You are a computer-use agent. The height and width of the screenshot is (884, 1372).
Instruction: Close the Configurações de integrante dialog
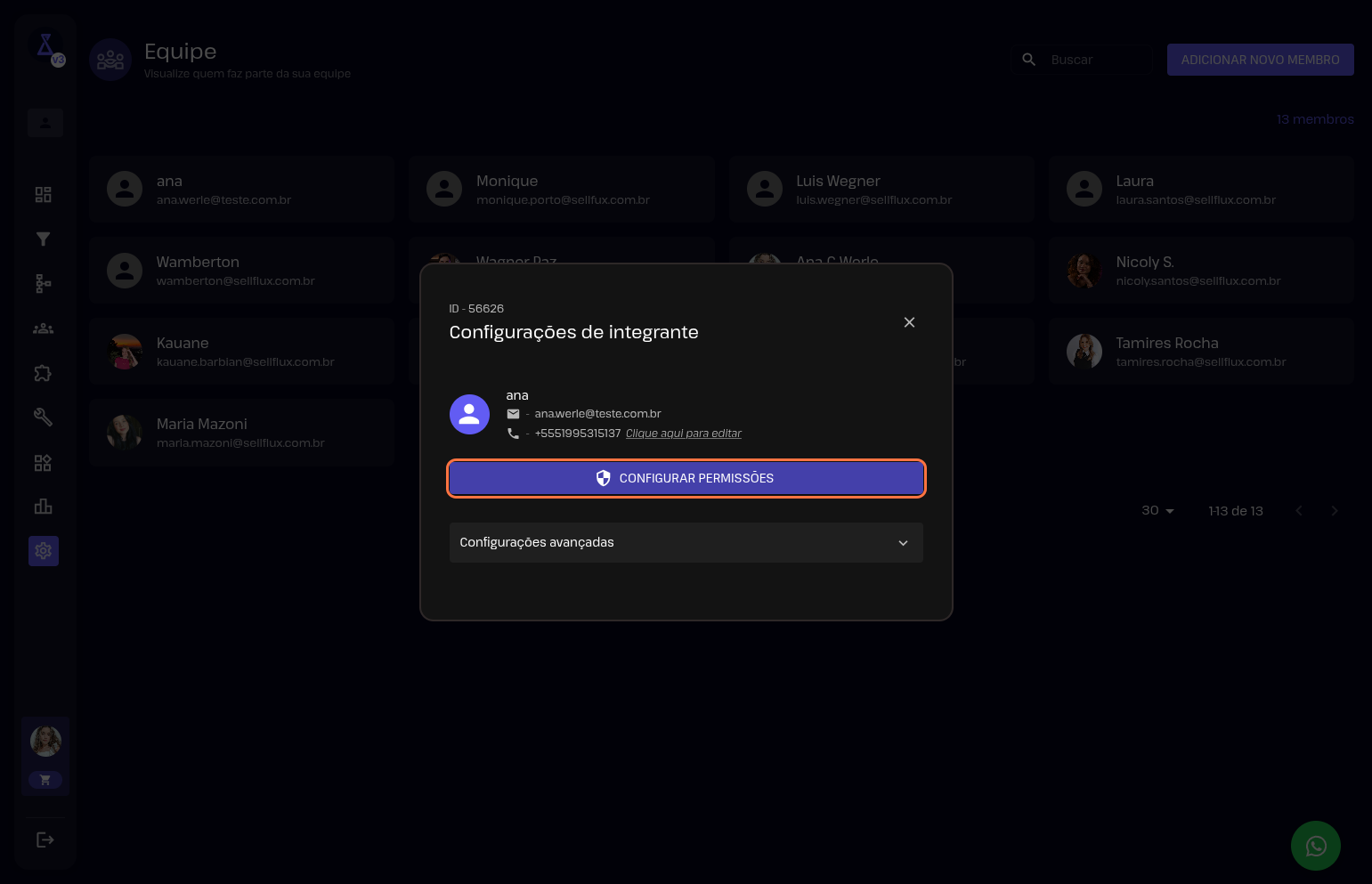909,322
